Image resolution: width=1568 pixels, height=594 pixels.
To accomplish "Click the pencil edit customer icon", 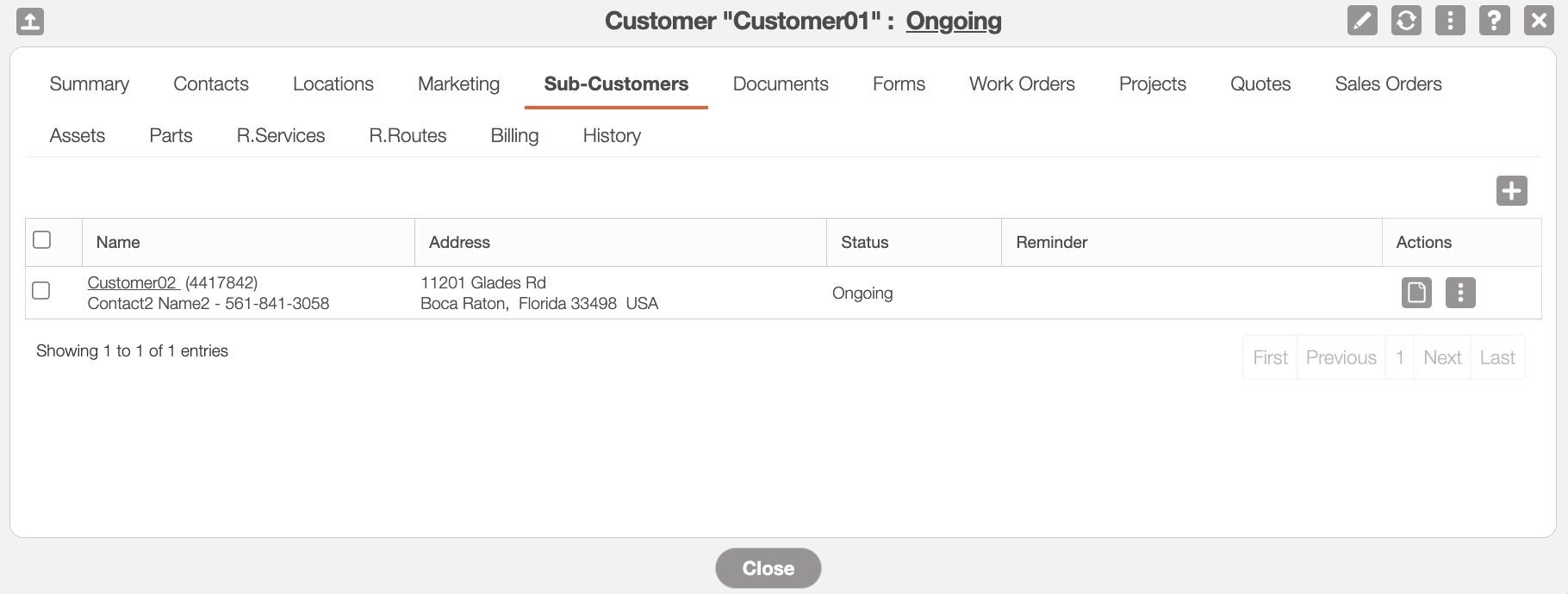I will click(x=1362, y=20).
